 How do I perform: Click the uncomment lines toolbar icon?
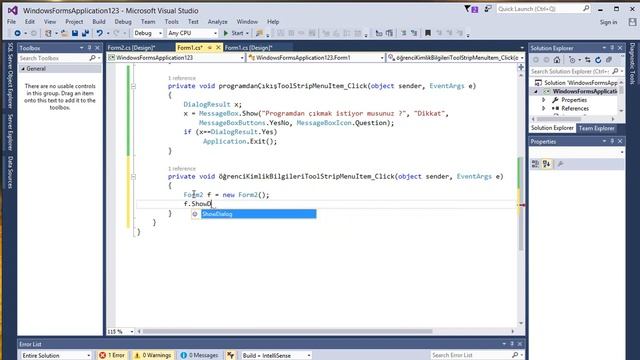click(x=414, y=33)
